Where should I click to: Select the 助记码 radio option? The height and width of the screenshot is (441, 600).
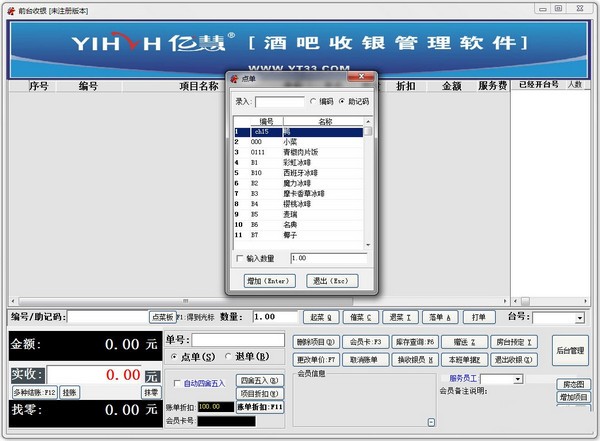[x=343, y=101]
